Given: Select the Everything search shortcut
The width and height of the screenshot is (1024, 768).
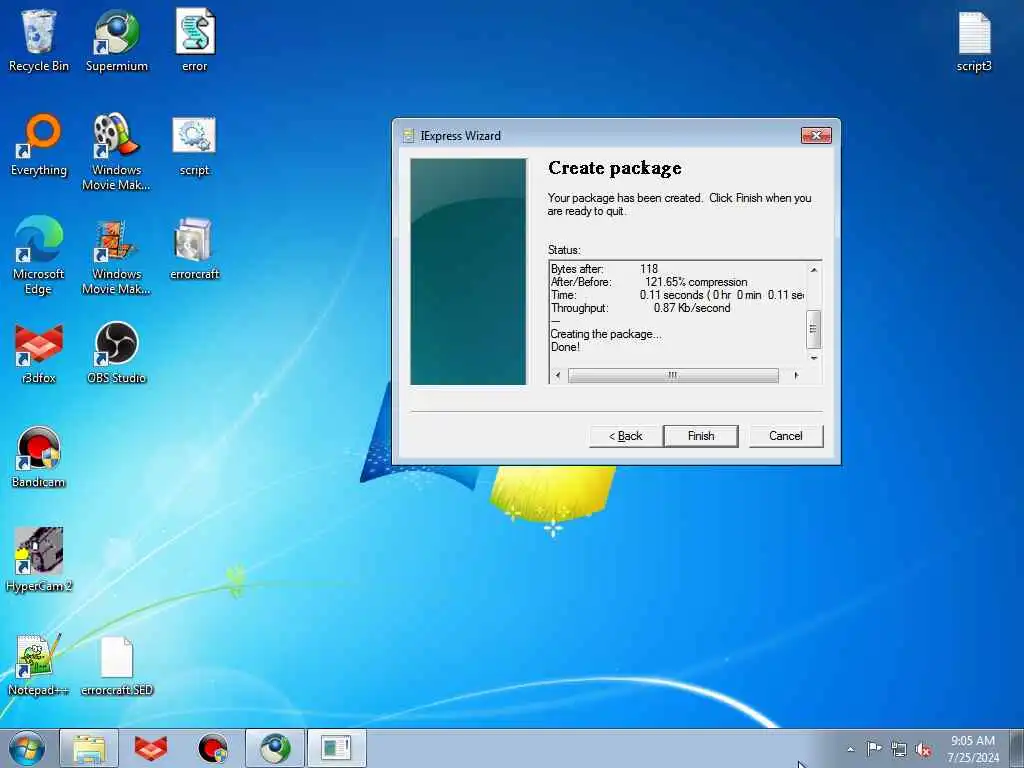Looking at the screenshot, I should pos(39,145).
